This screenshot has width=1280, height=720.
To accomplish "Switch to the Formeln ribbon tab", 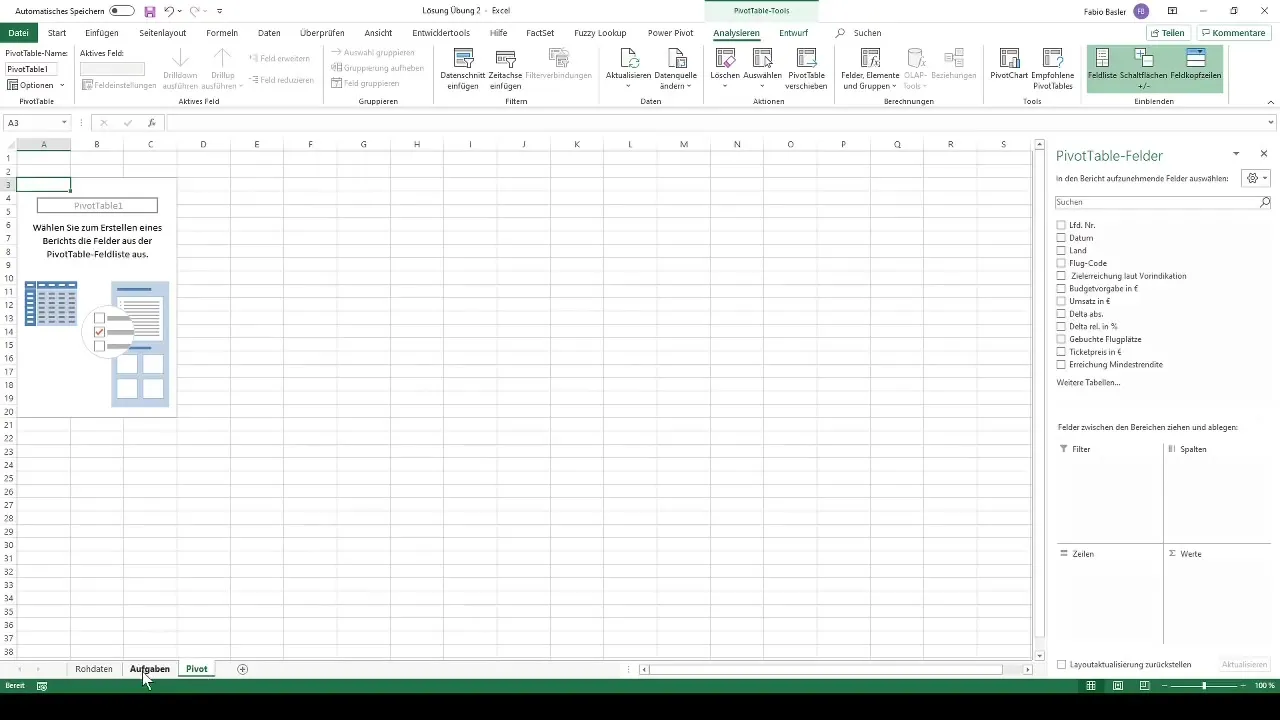I will (222, 33).
